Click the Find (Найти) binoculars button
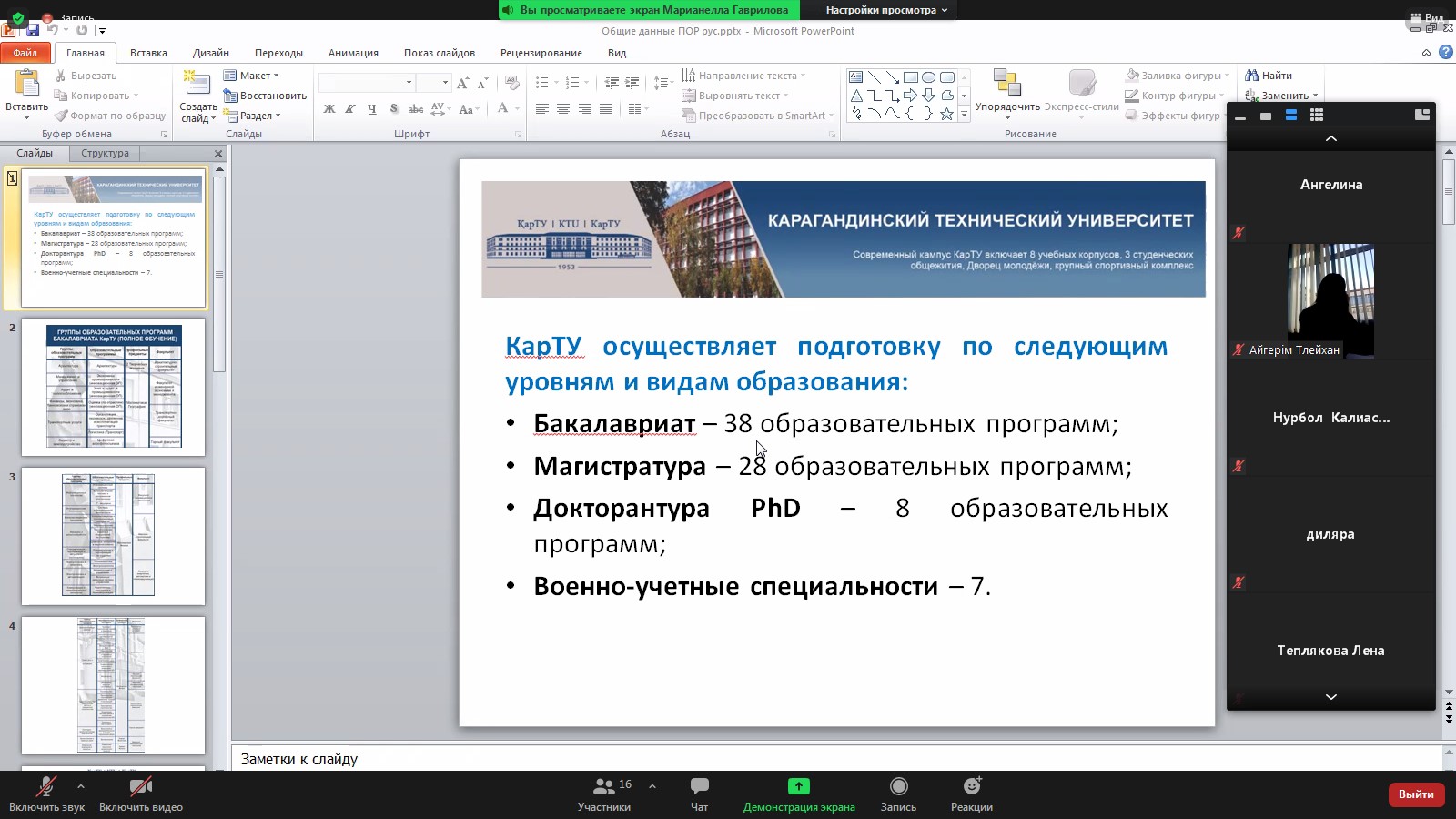 click(1269, 76)
